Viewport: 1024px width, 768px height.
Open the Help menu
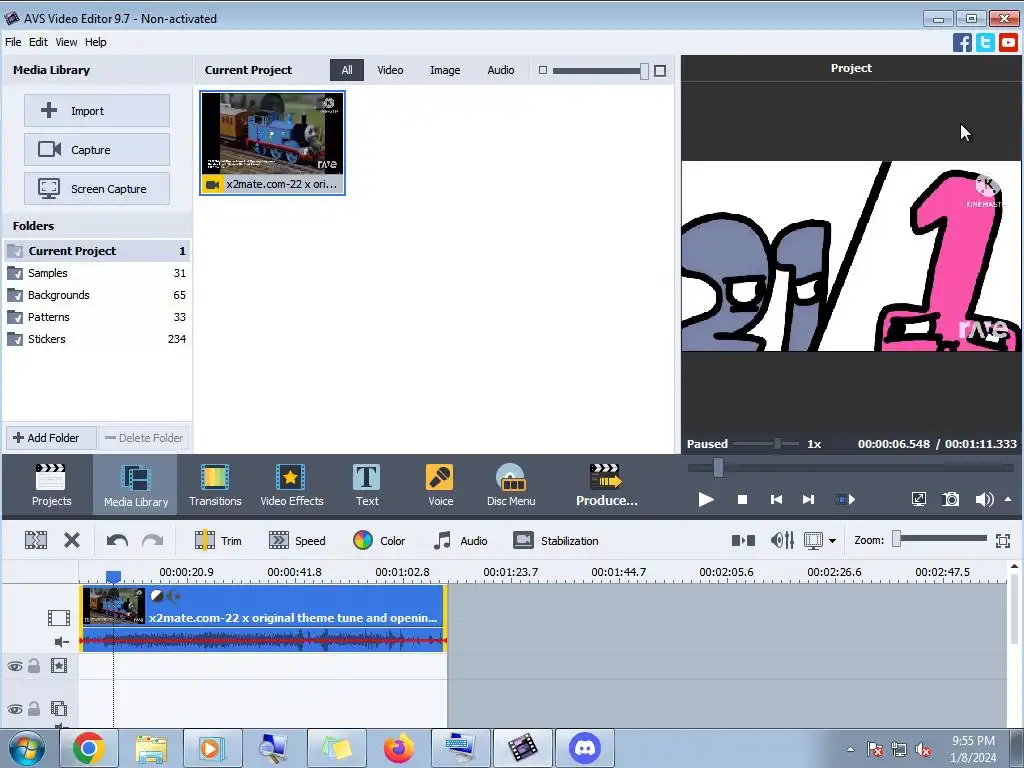95,42
